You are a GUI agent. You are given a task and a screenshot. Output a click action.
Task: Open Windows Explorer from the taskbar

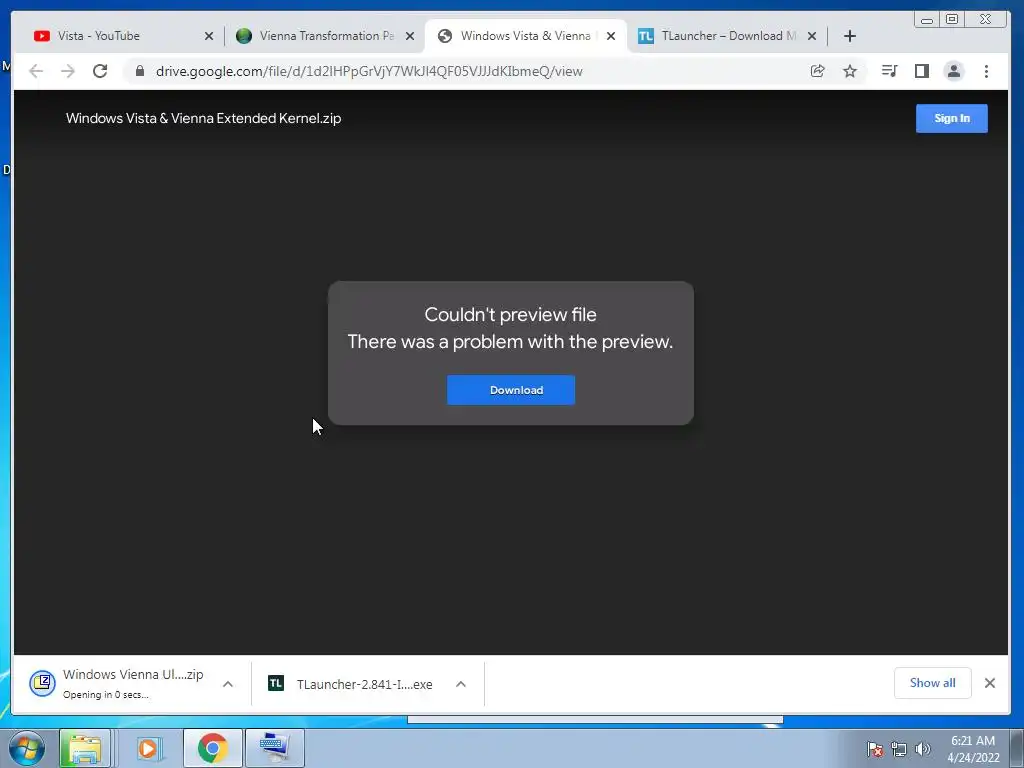pyautogui.click(x=85, y=748)
